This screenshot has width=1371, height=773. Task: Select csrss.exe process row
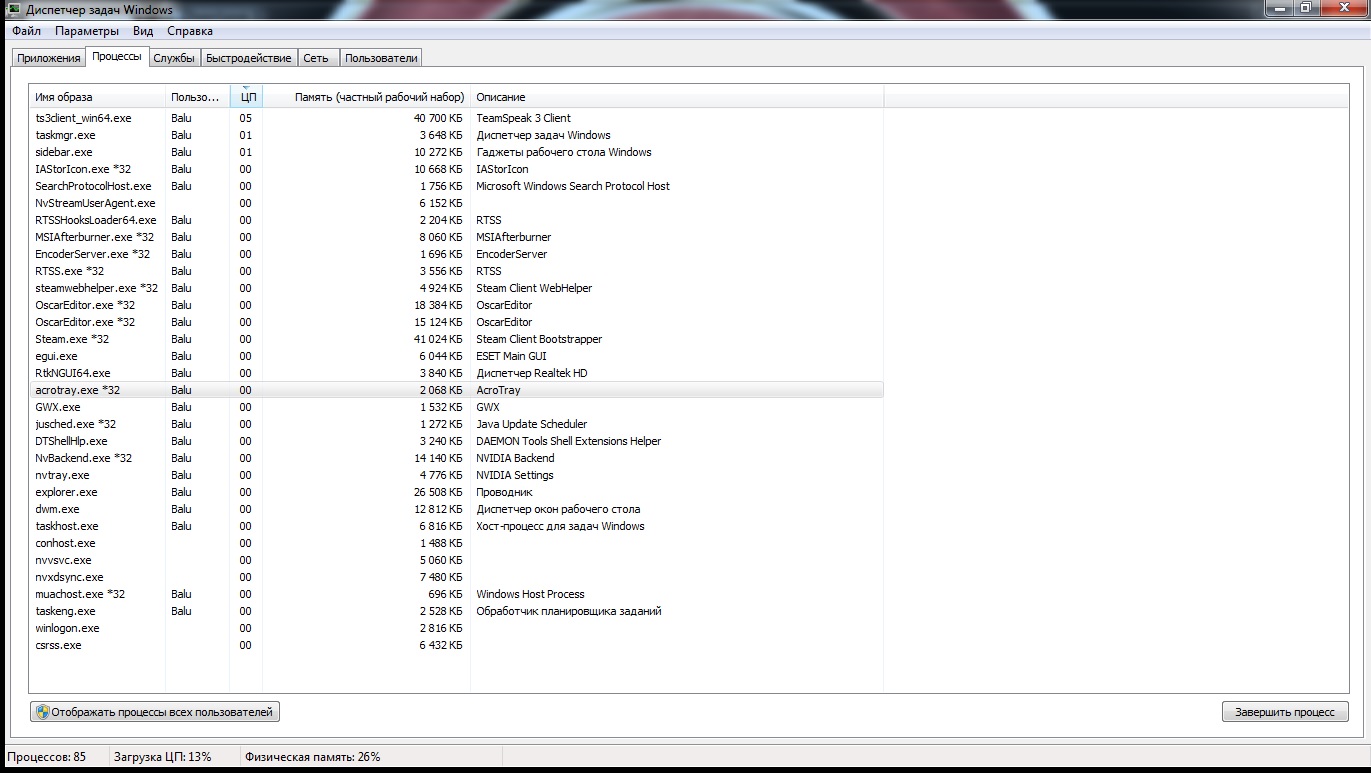457,645
